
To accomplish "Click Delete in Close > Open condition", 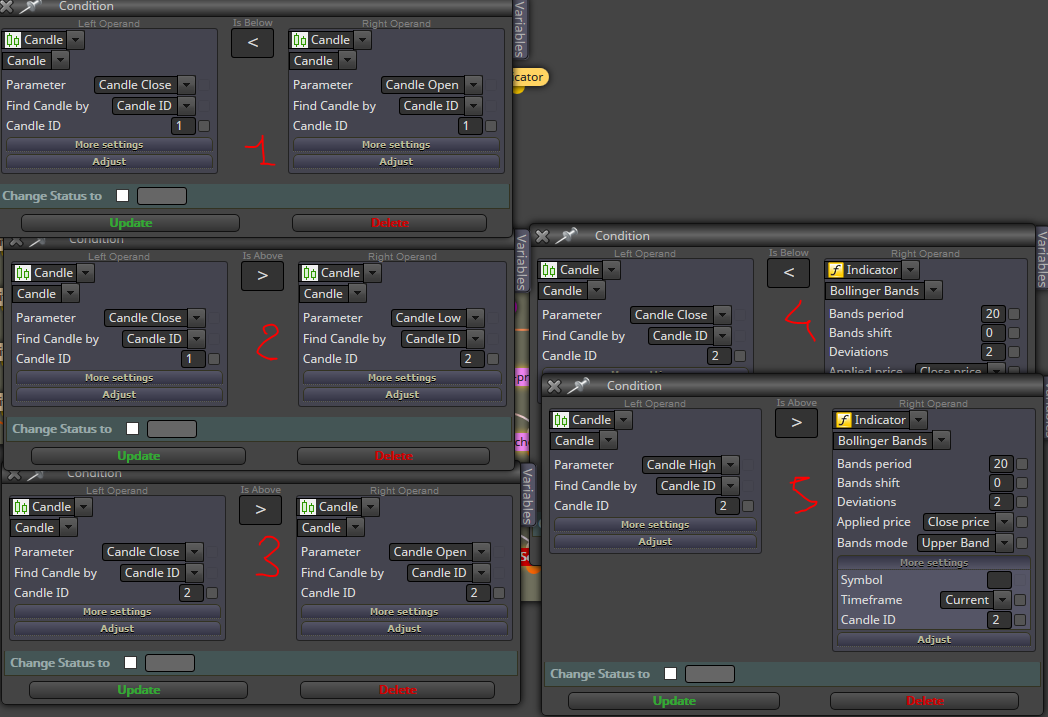I will (x=398, y=690).
